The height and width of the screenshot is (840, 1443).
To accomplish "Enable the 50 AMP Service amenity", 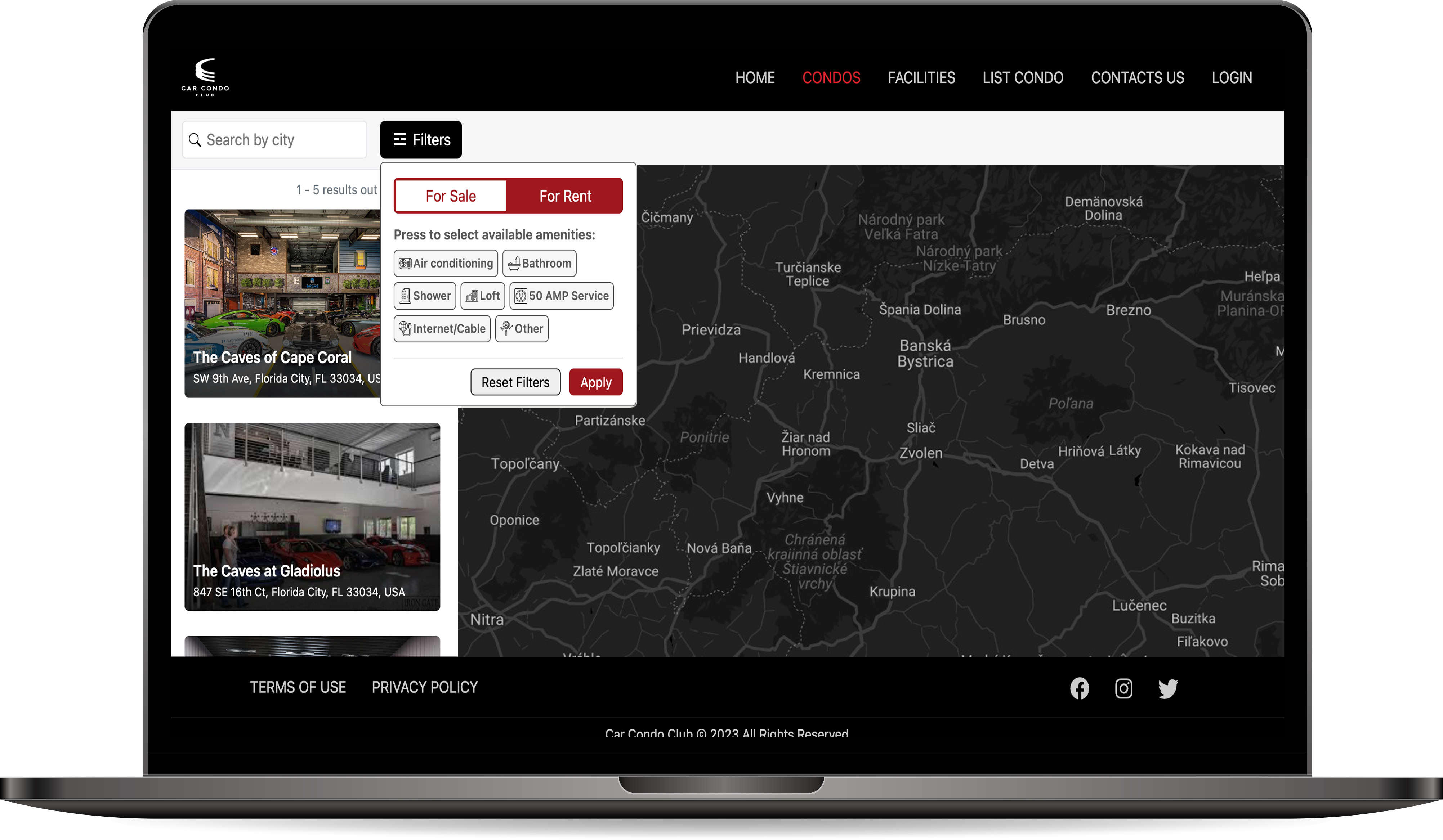I will click(x=562, y=296).
